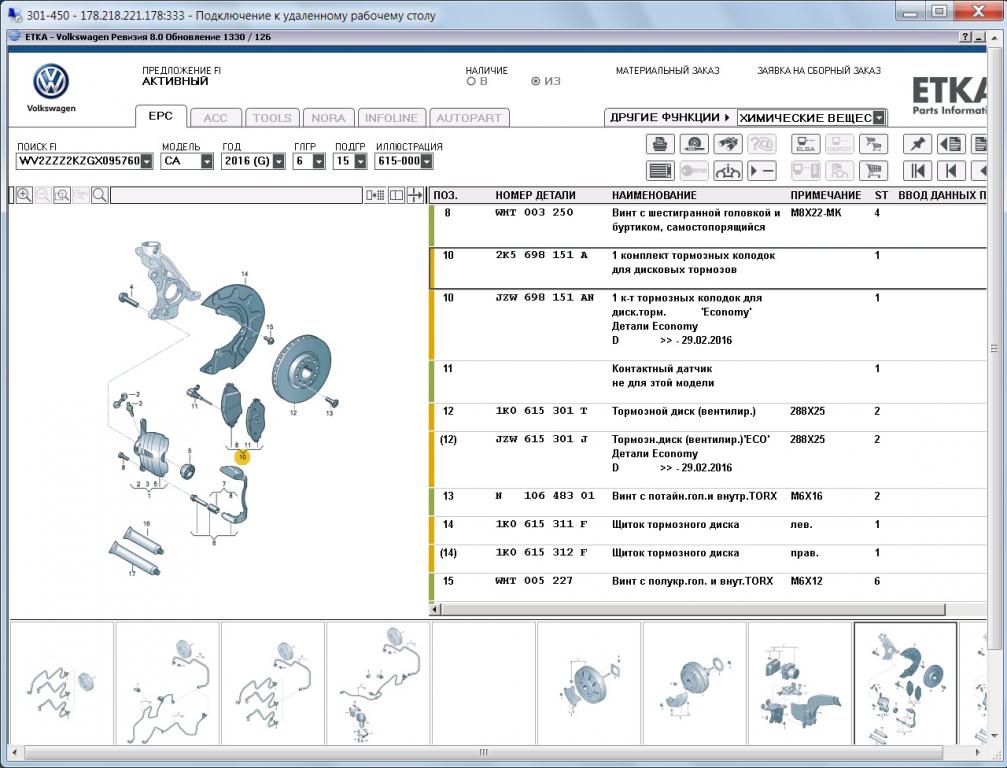Open the ПОДГР dropdown showing 15

click(360, 161)
